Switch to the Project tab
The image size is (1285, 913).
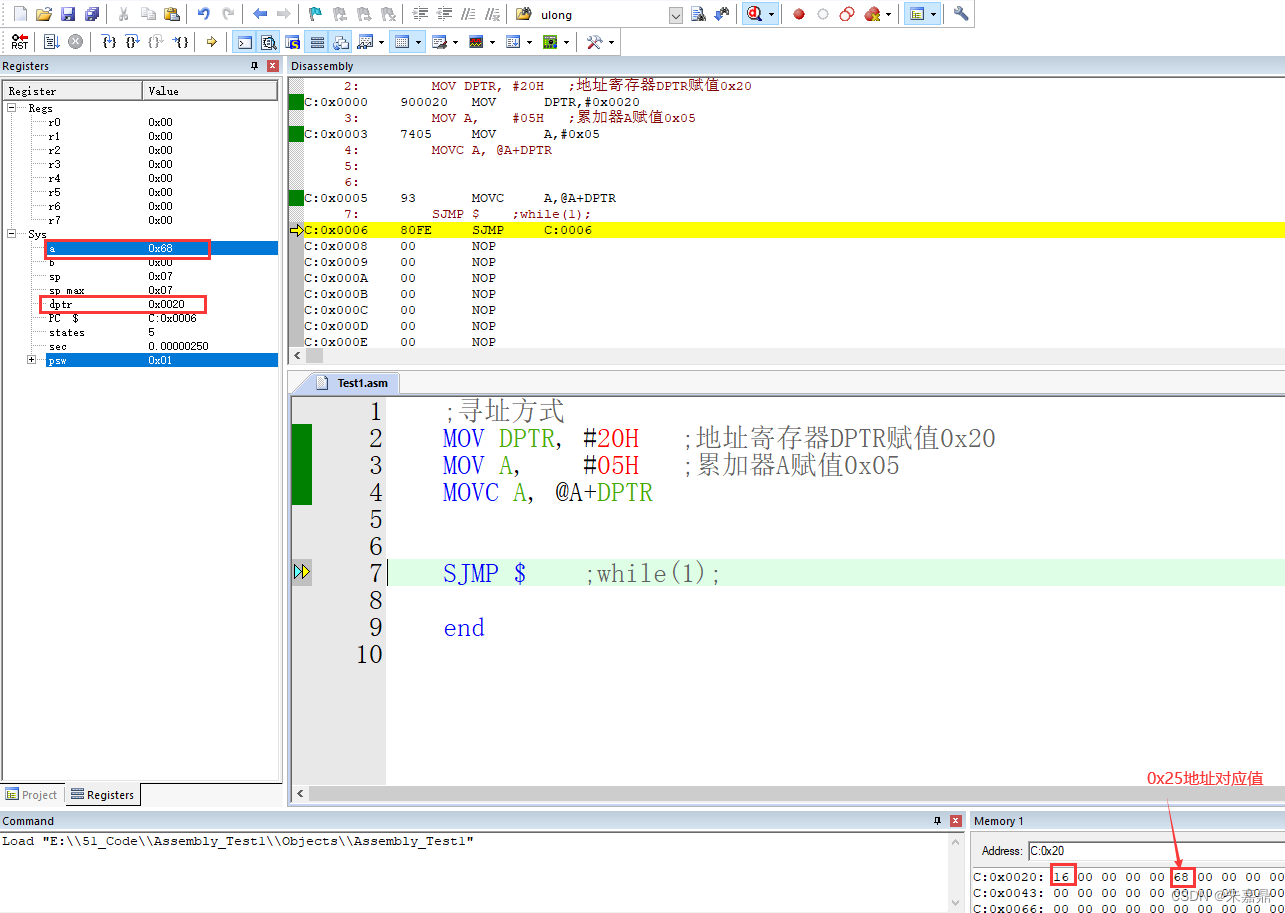(x=32, y=795)
